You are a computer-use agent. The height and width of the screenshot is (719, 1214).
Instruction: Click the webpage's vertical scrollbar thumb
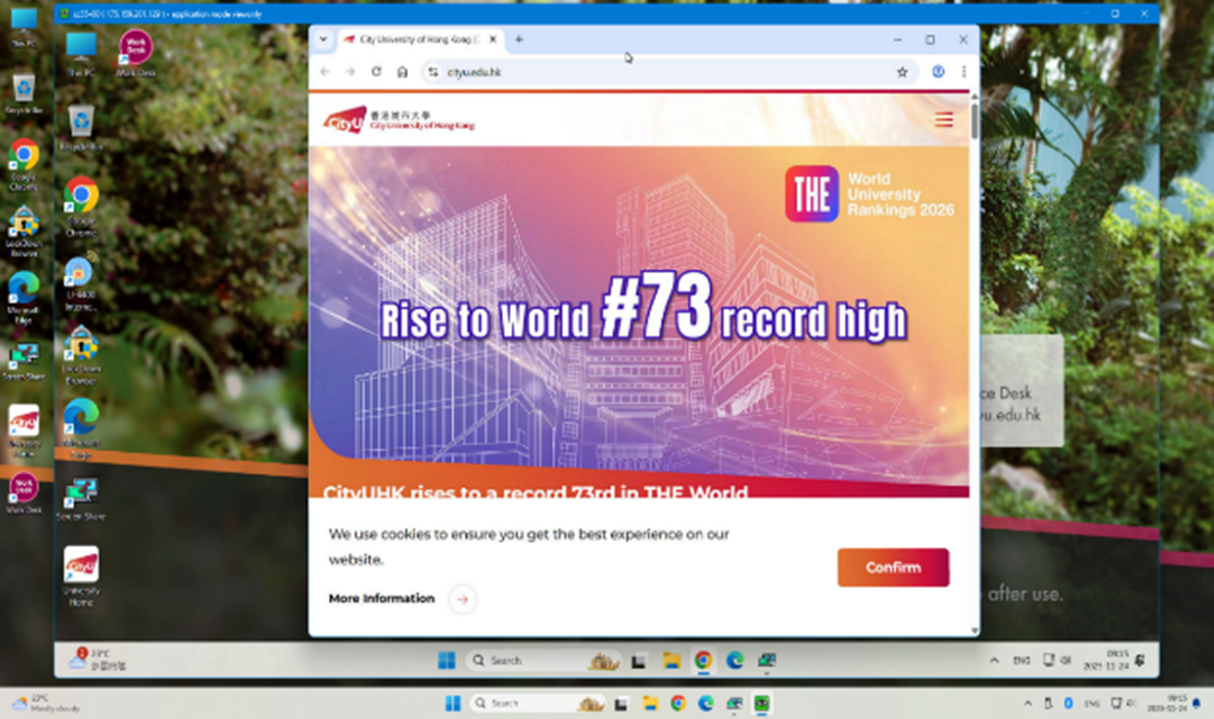(975, 120)
